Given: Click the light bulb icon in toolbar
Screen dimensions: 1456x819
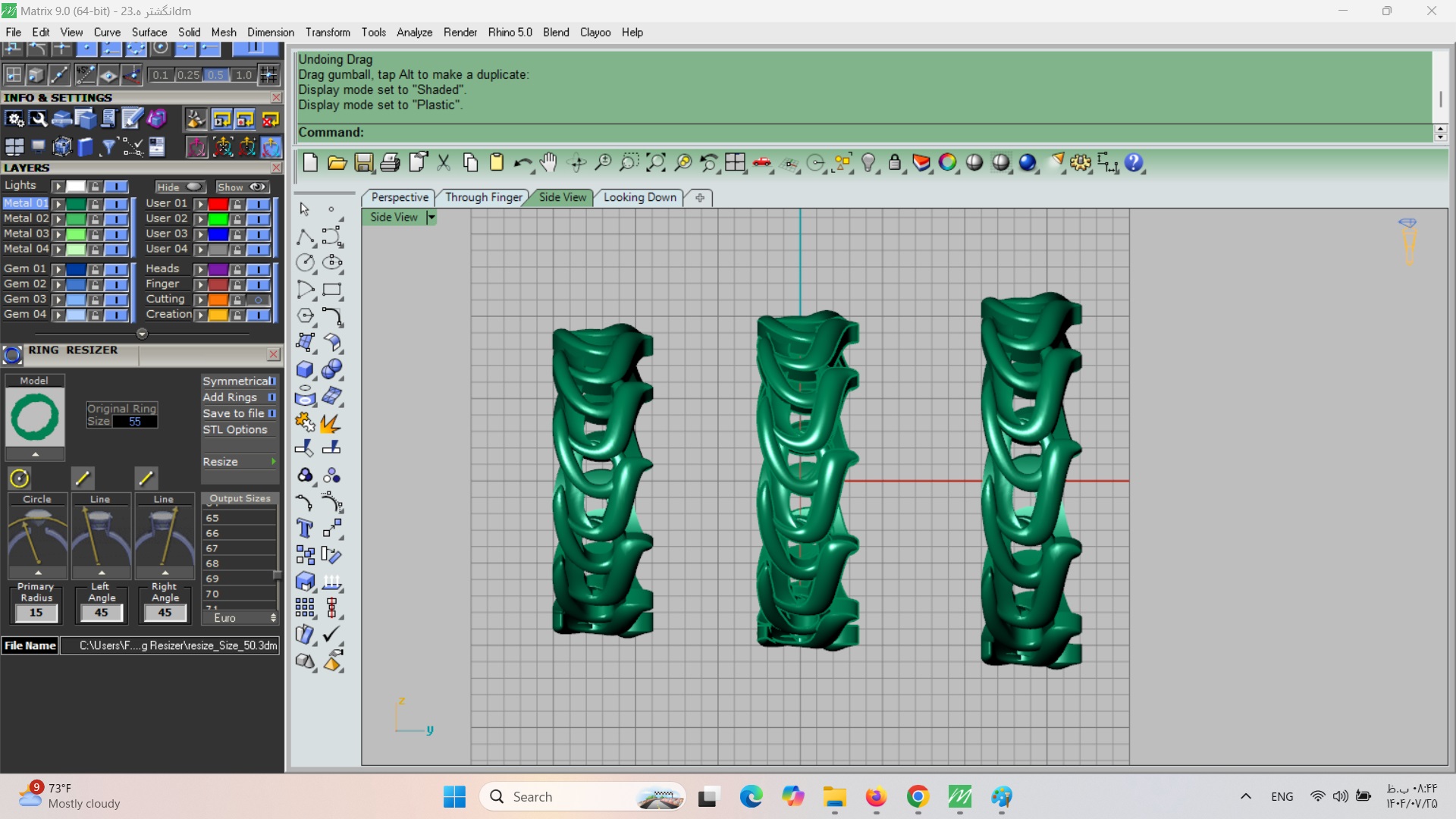Looking at the screenshot, I should [869, 162].
